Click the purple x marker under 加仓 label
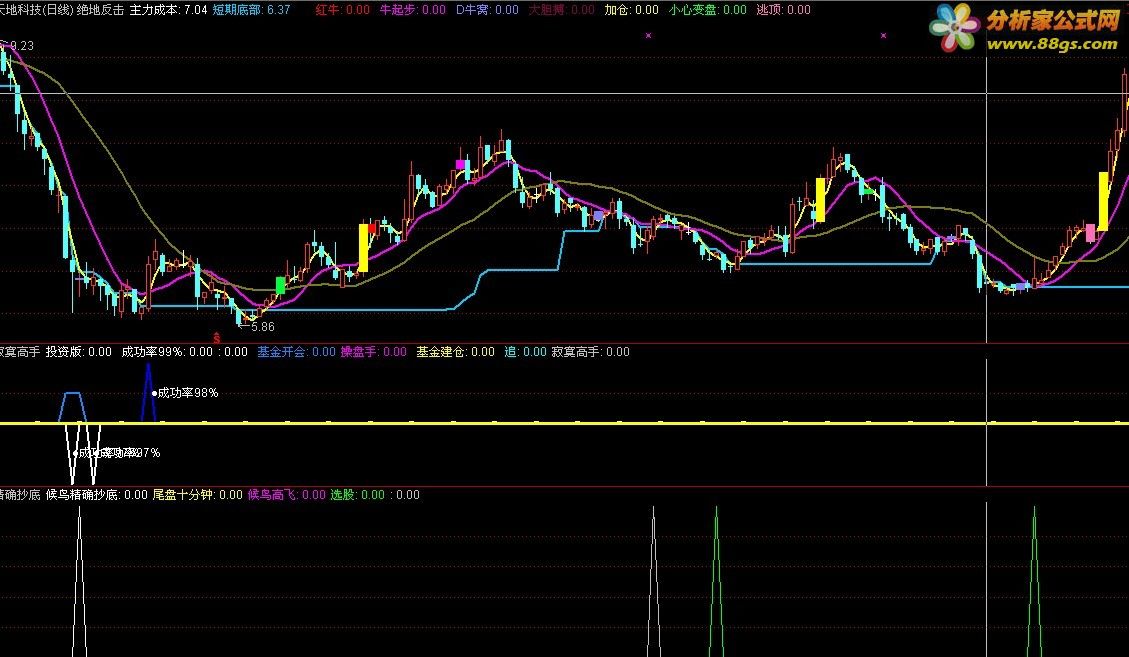Image resolution: width=1129 pixels, height=657 pixels. [648, 35]
